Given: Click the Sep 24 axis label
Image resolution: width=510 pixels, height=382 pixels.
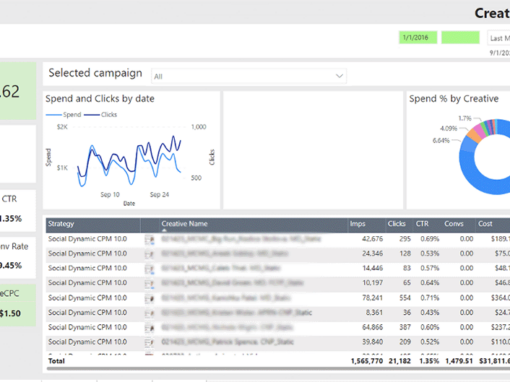Looking at the screenshot, I should pos(159,195).
